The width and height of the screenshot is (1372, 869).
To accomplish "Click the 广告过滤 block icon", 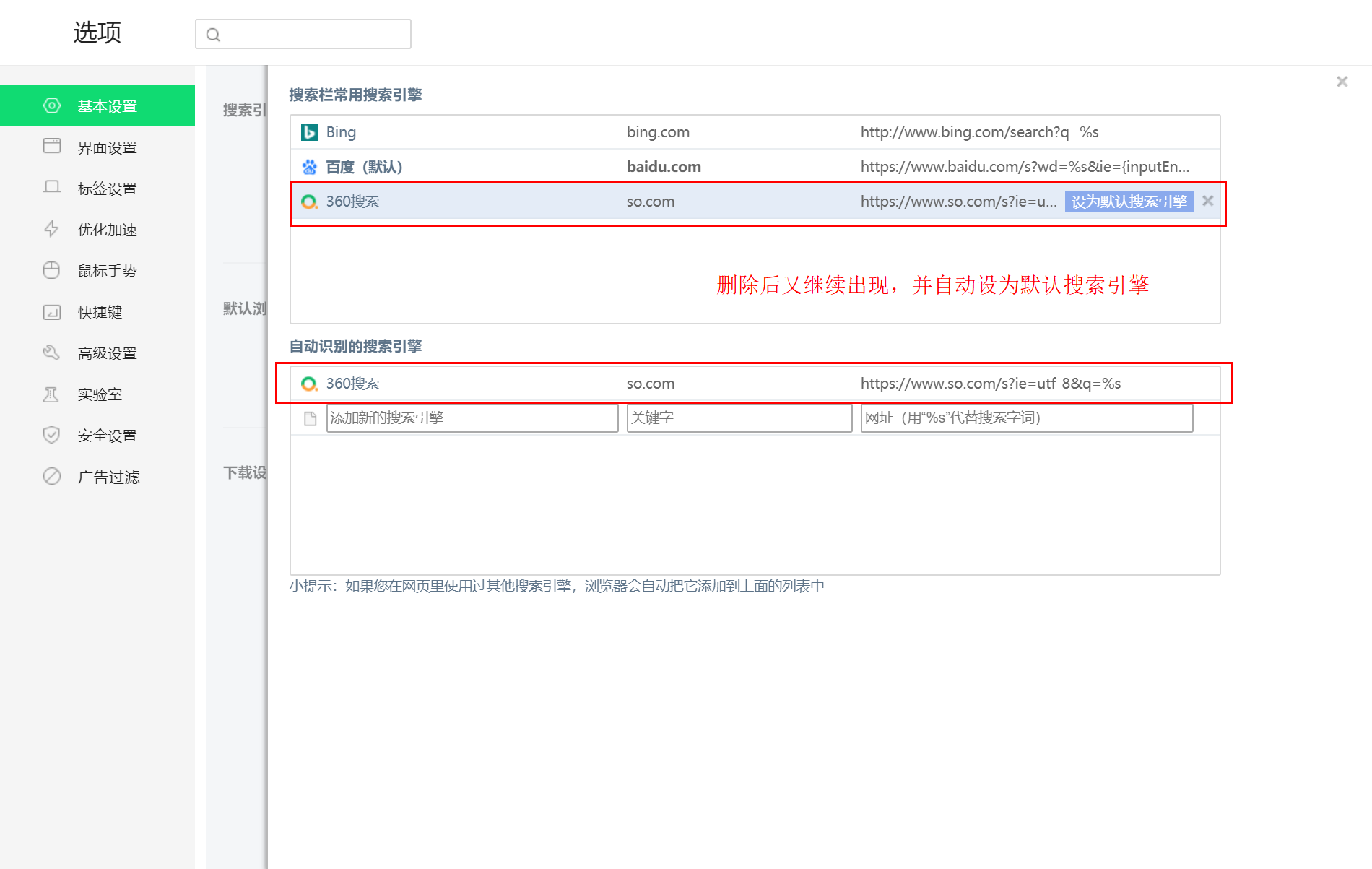I will [x=51, y=476].
